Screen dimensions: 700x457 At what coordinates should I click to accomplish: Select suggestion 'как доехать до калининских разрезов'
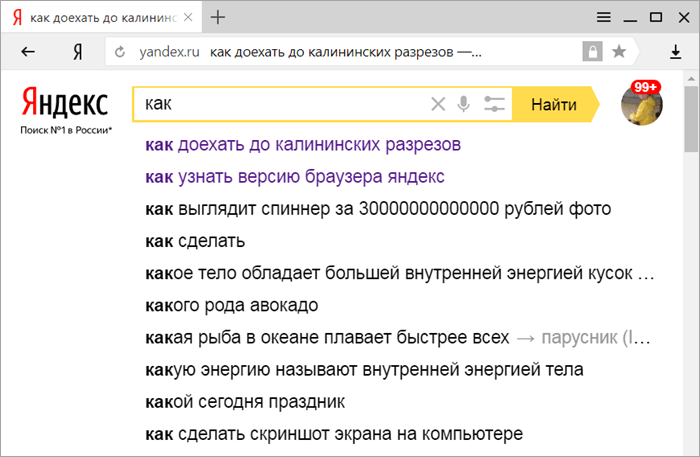click(303, 145)
